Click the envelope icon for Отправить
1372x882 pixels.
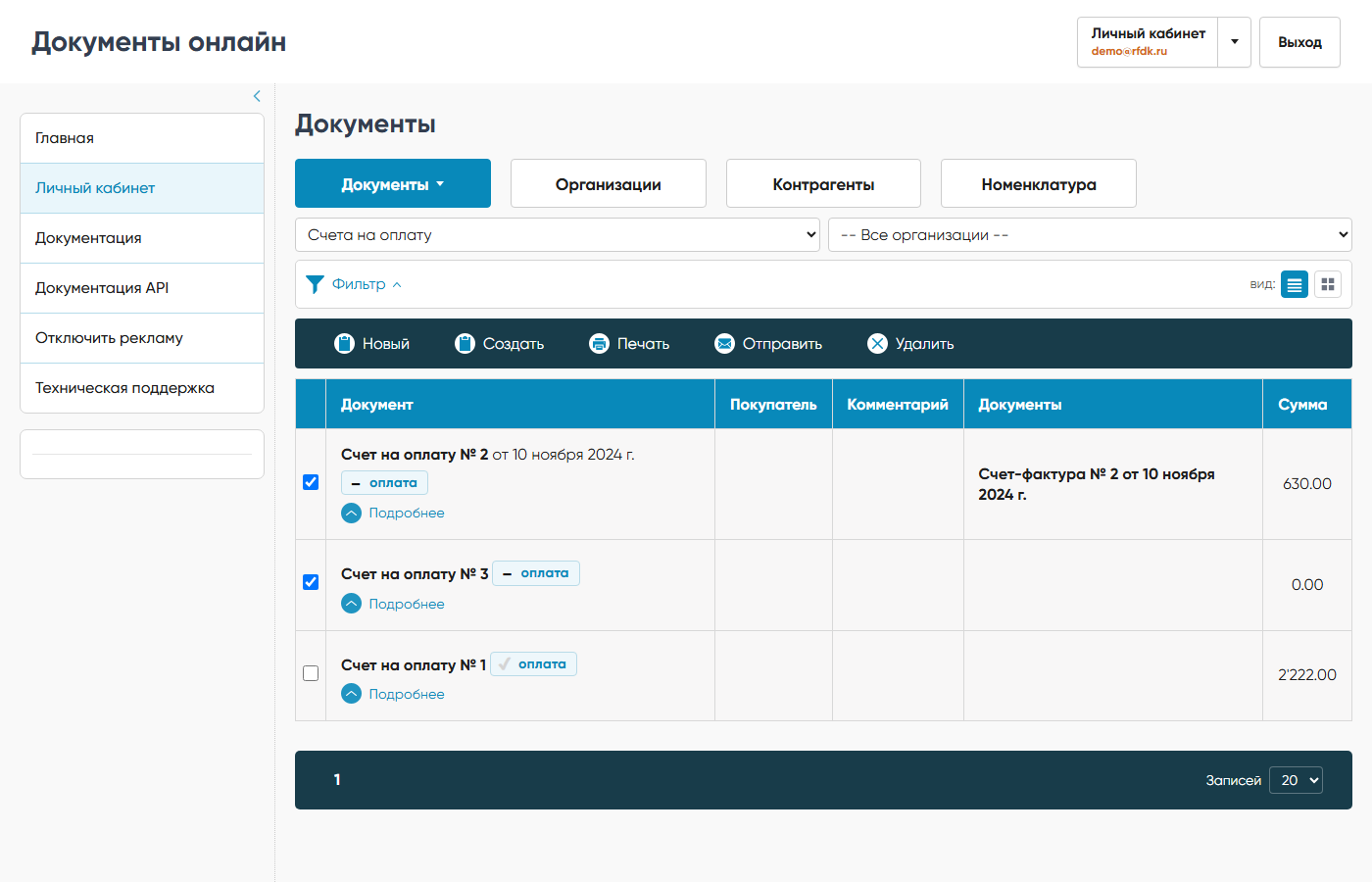[724, 343]
